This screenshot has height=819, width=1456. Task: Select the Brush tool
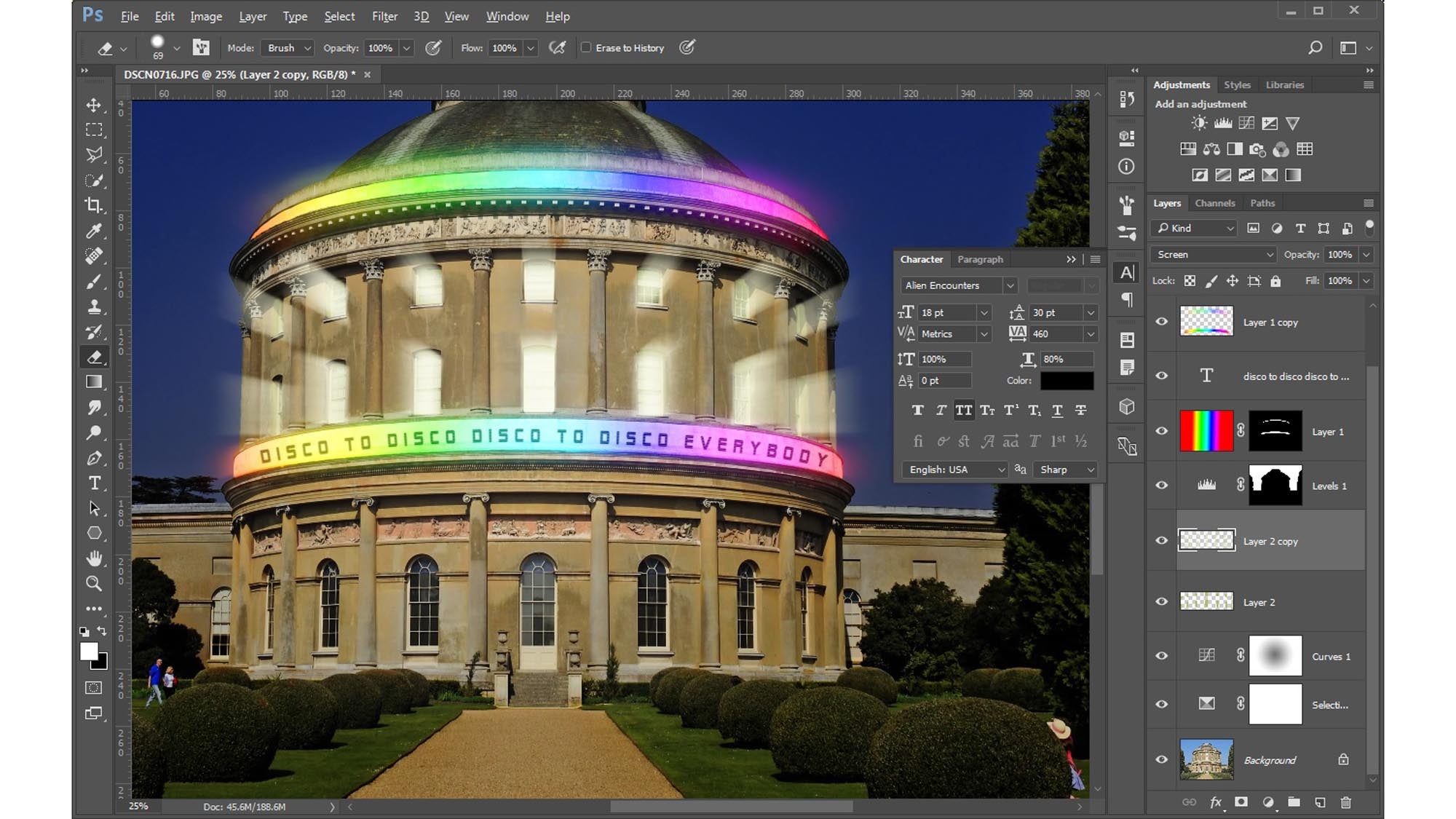click(x=94, y=281)
